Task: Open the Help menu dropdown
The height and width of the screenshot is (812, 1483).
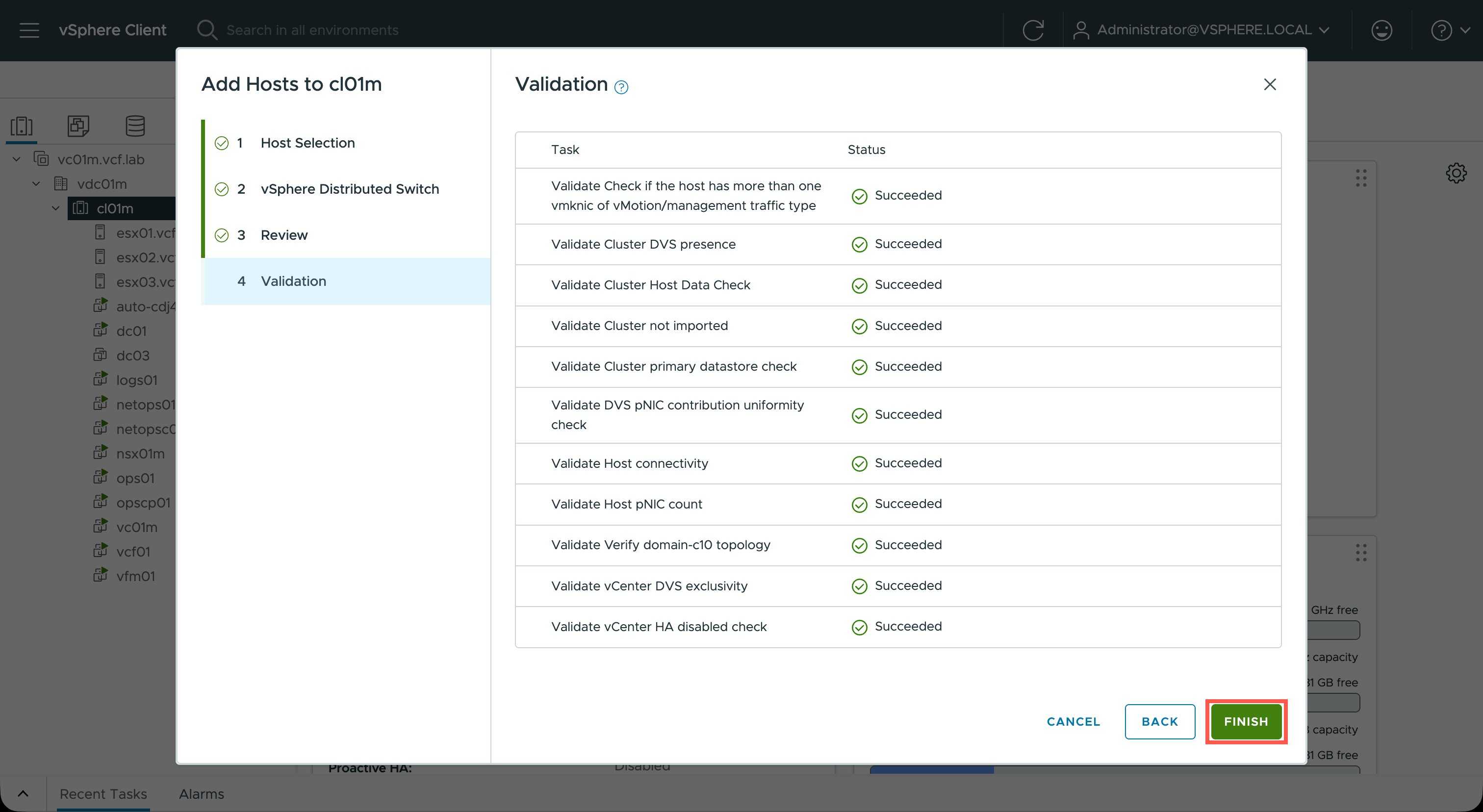Action: (1450, 30)
